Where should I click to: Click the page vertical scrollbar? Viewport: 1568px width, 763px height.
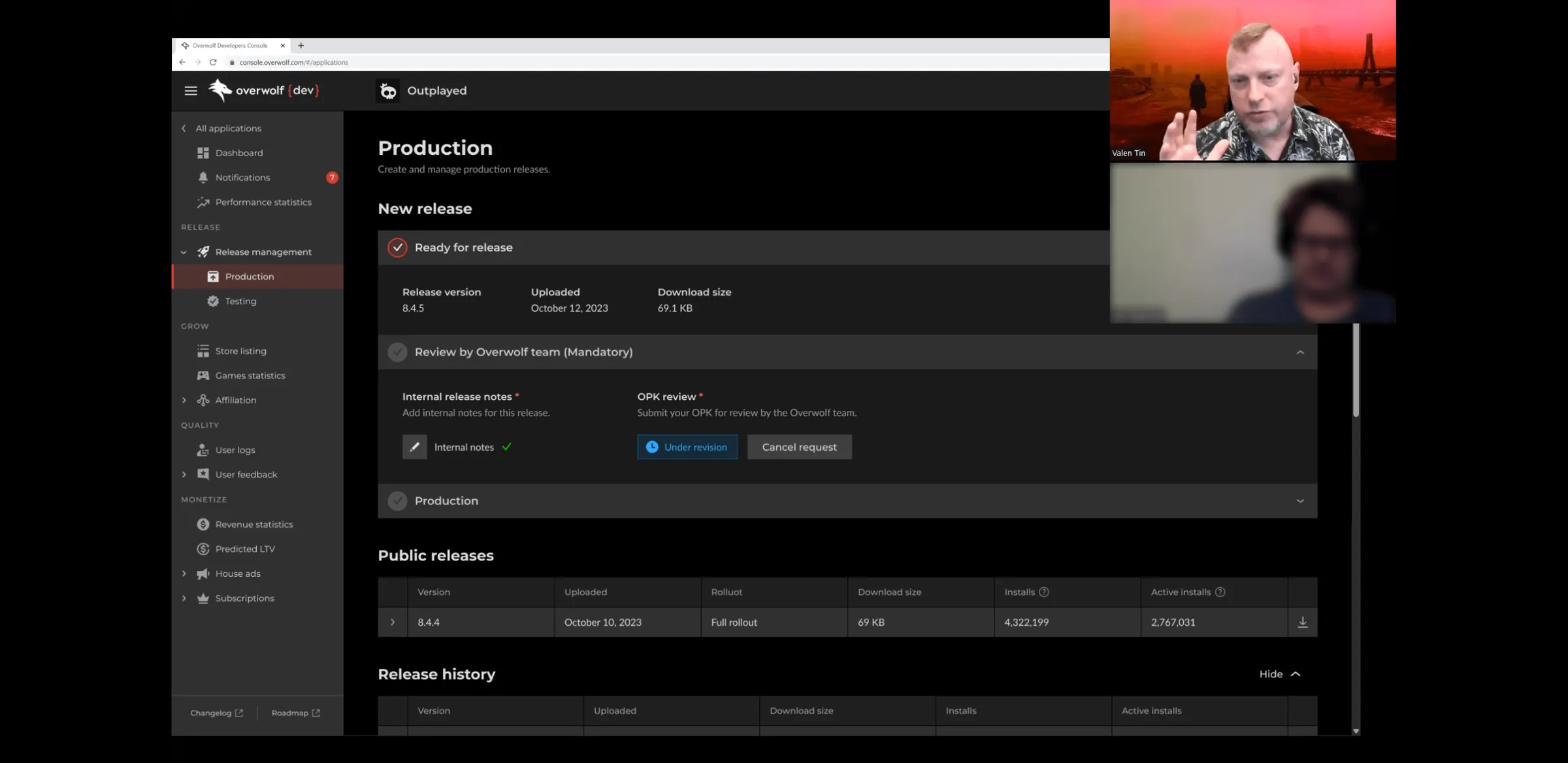coord(1356,370)
